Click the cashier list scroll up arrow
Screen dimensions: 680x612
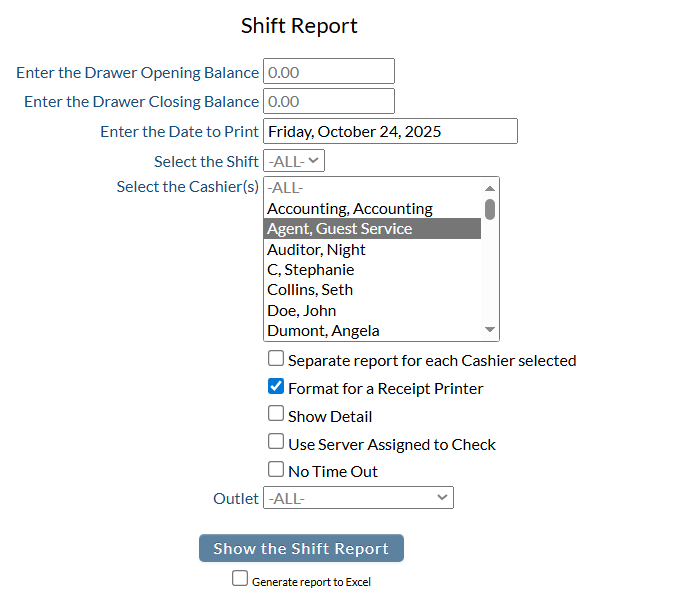(490, 188)
